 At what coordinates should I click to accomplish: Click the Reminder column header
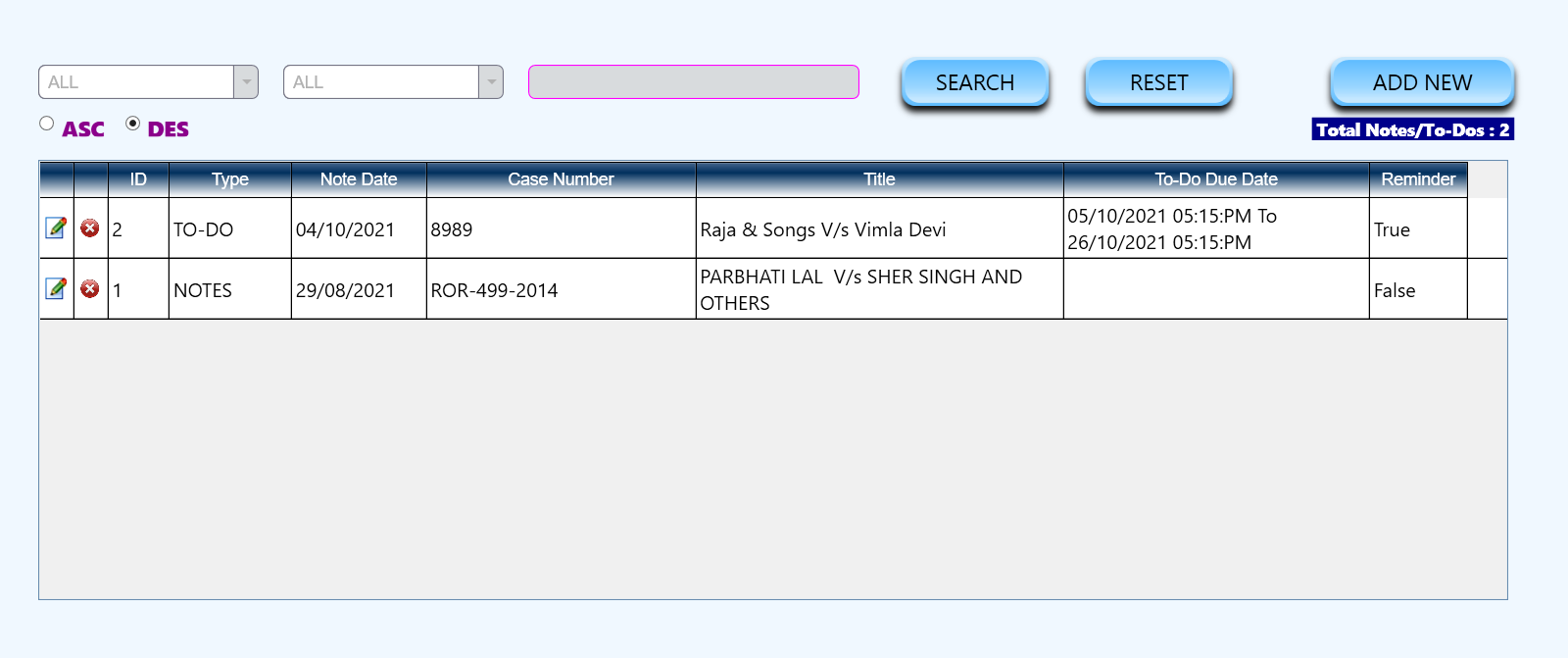pos(1417,179)
